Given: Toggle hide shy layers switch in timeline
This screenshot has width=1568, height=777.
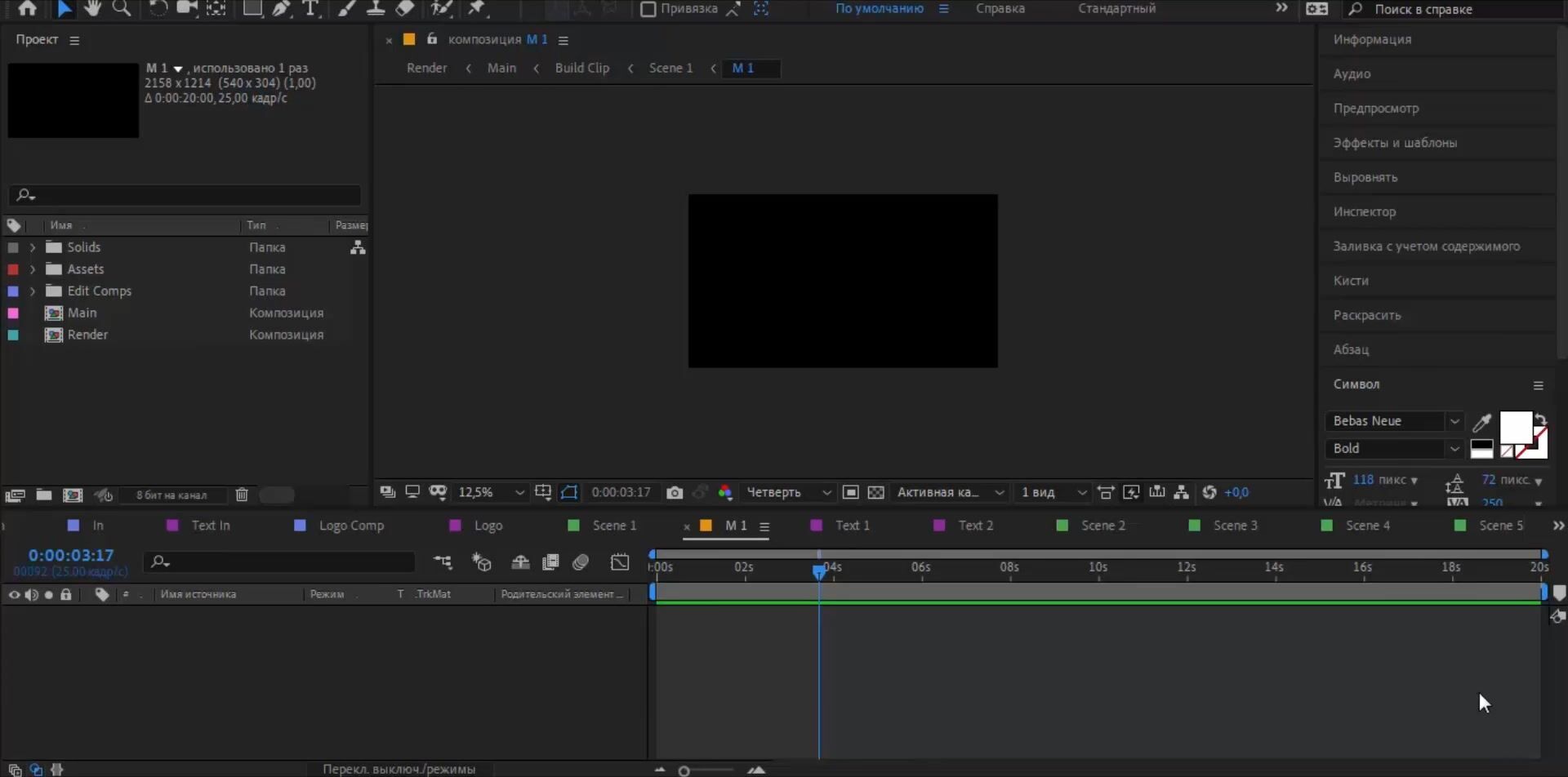Looking at the screenshot, I should point(520,562).
